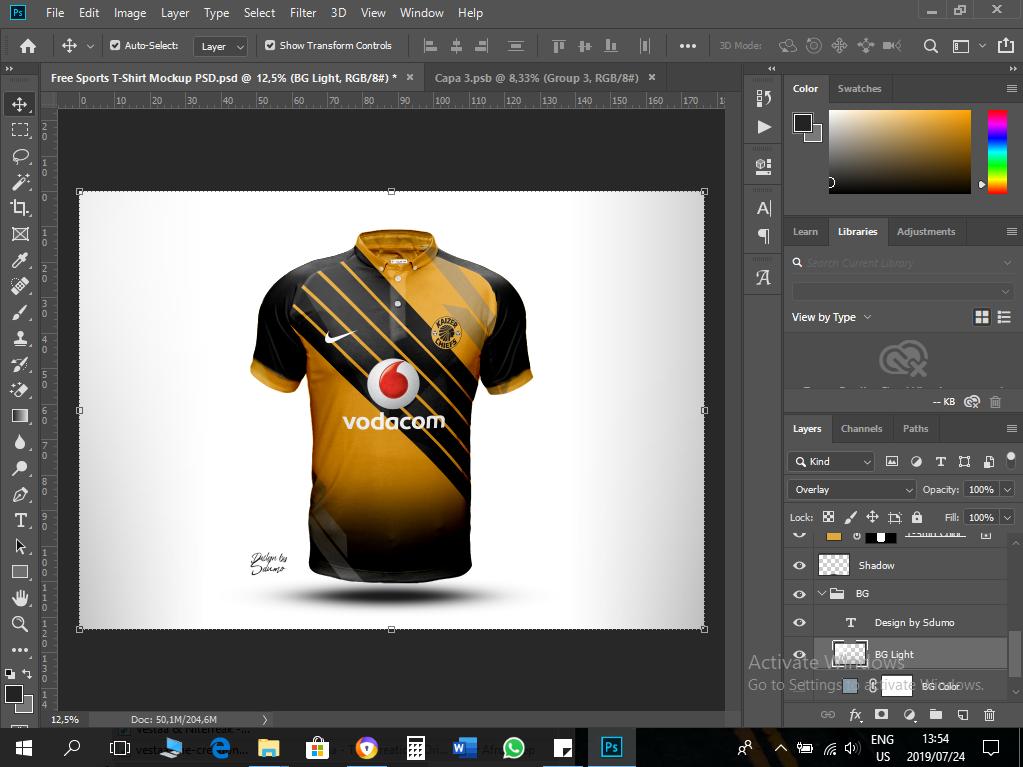Open the Image menu

pyautogui.click(x=130, y=12)
